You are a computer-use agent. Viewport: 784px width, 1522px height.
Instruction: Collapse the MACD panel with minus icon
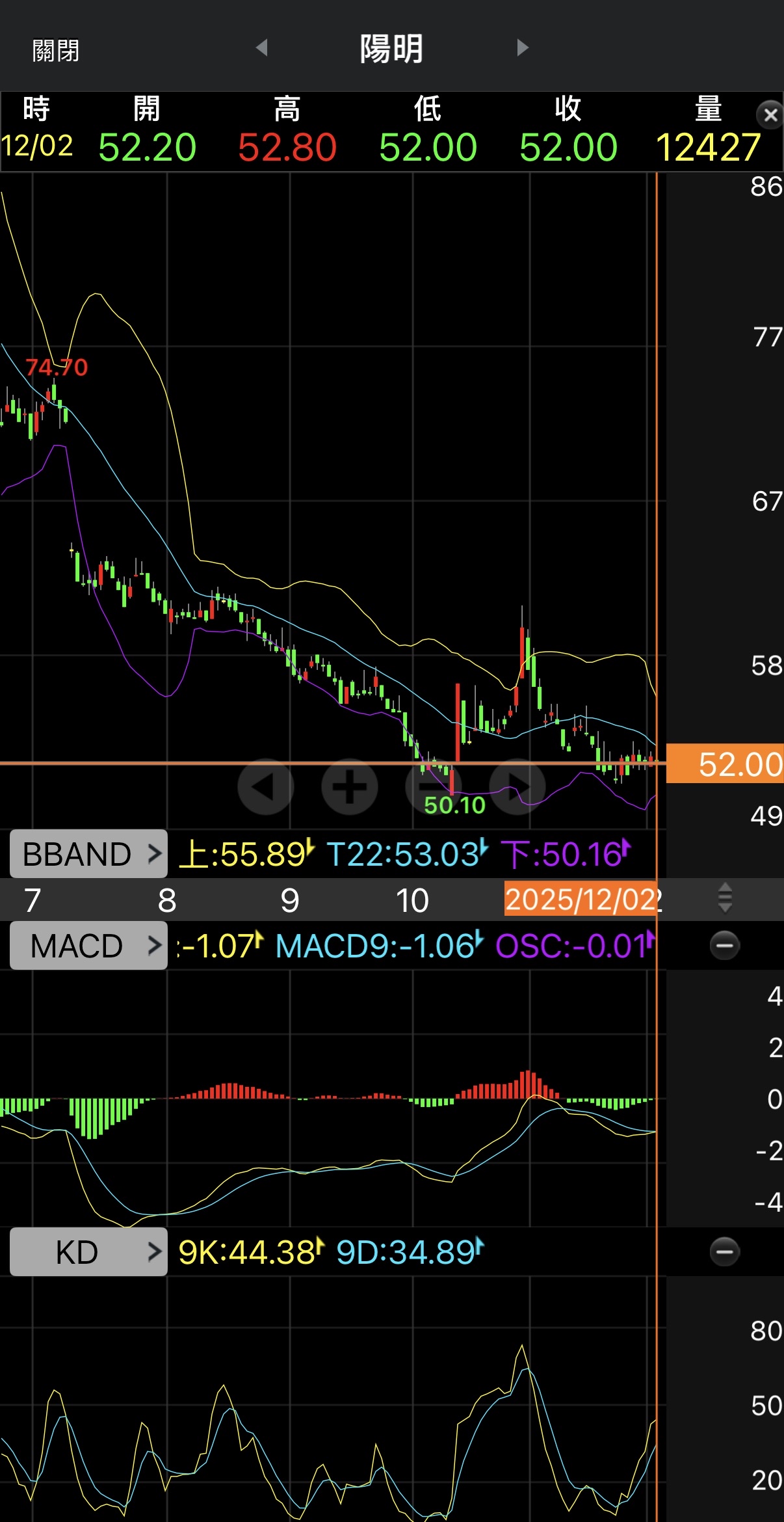click(x=724, y=945)
